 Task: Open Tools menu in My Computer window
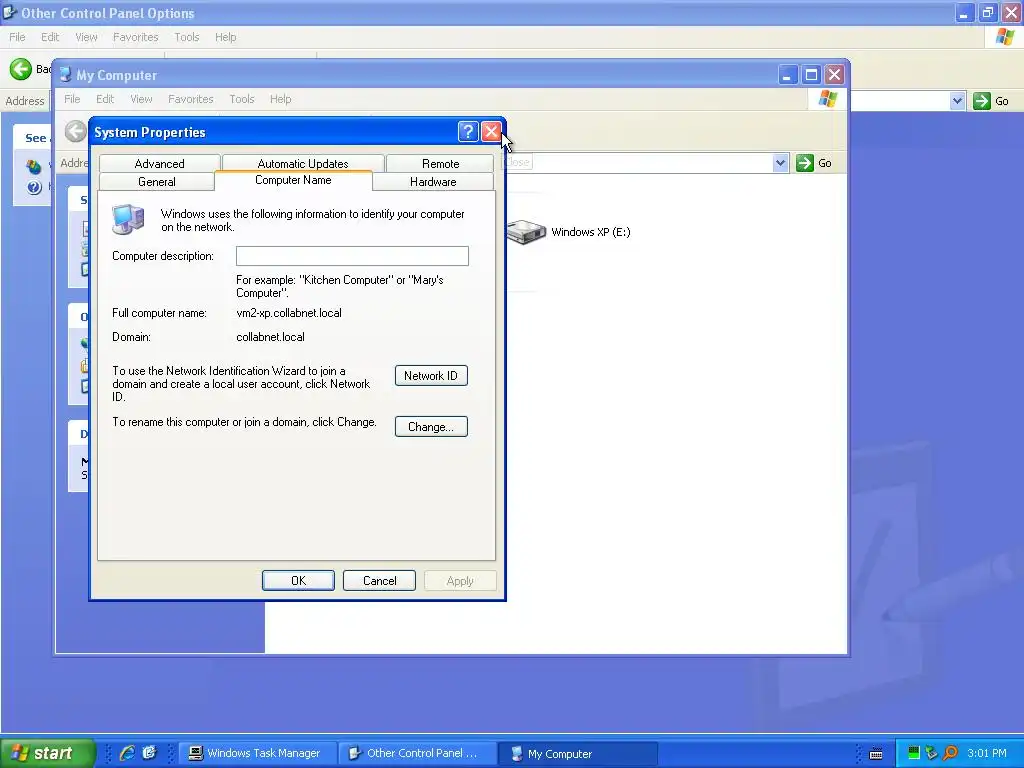[x=242, y=99]
